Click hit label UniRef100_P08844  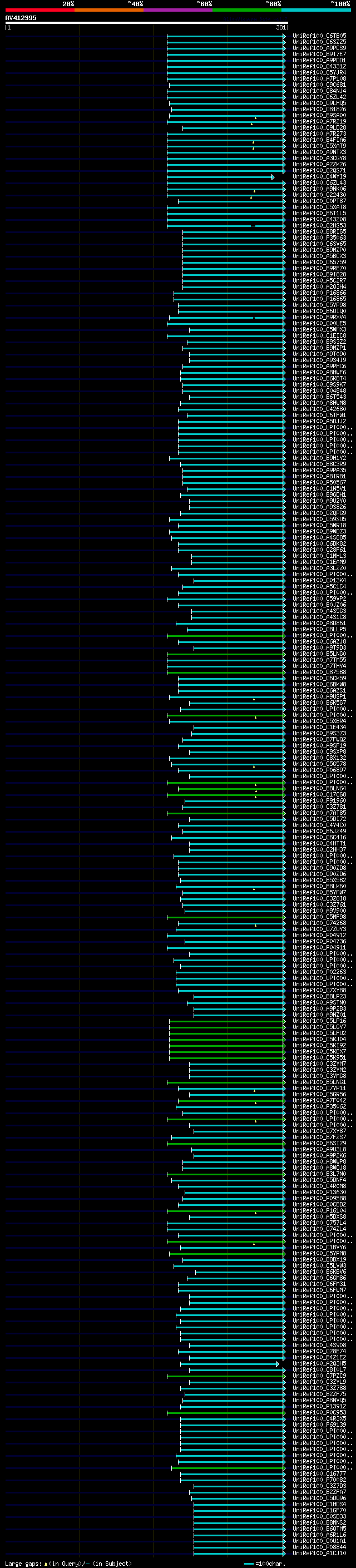coord(319,1547)
